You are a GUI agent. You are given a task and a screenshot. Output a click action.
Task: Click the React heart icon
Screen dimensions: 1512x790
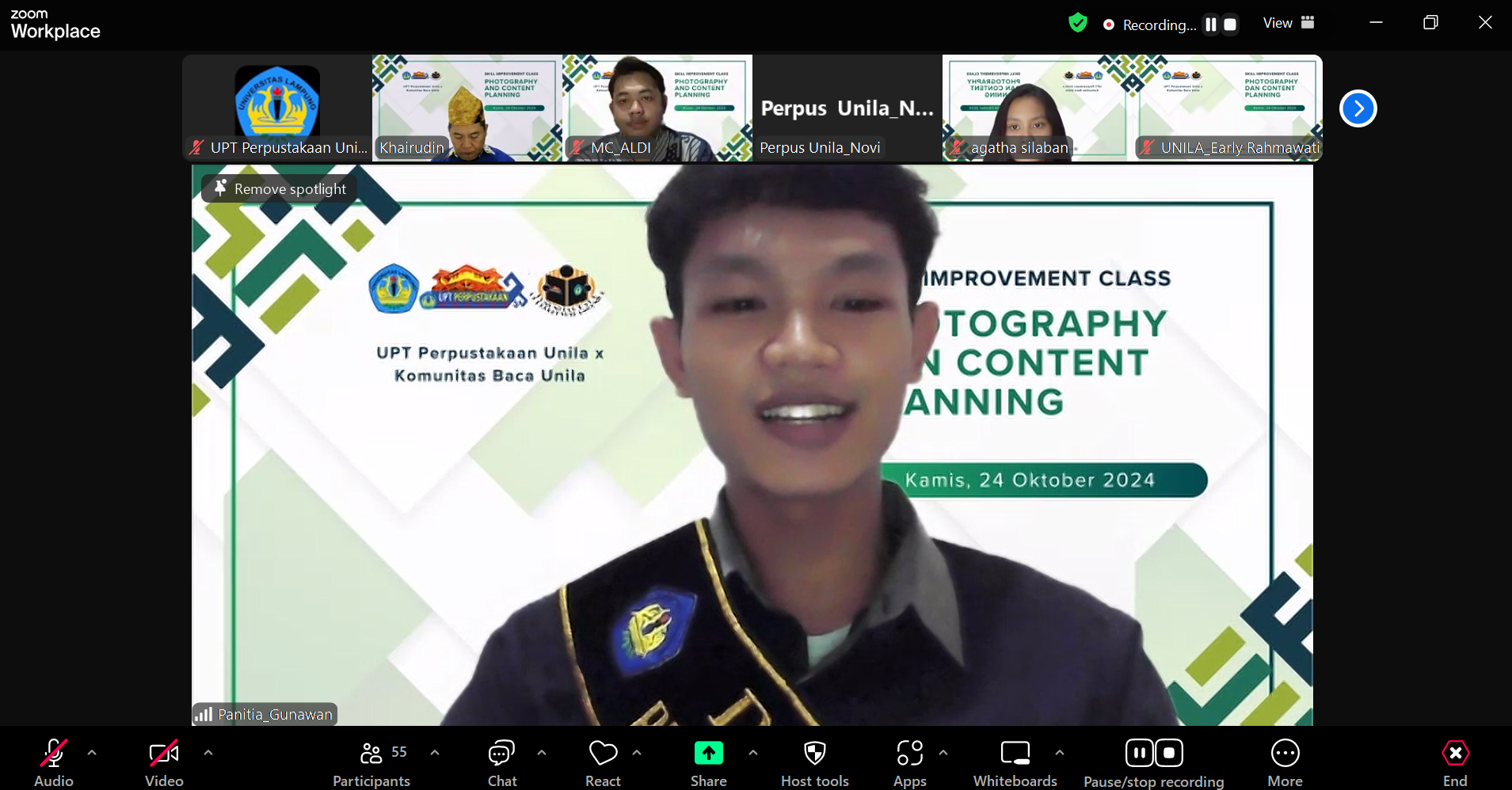click(603, 763)
